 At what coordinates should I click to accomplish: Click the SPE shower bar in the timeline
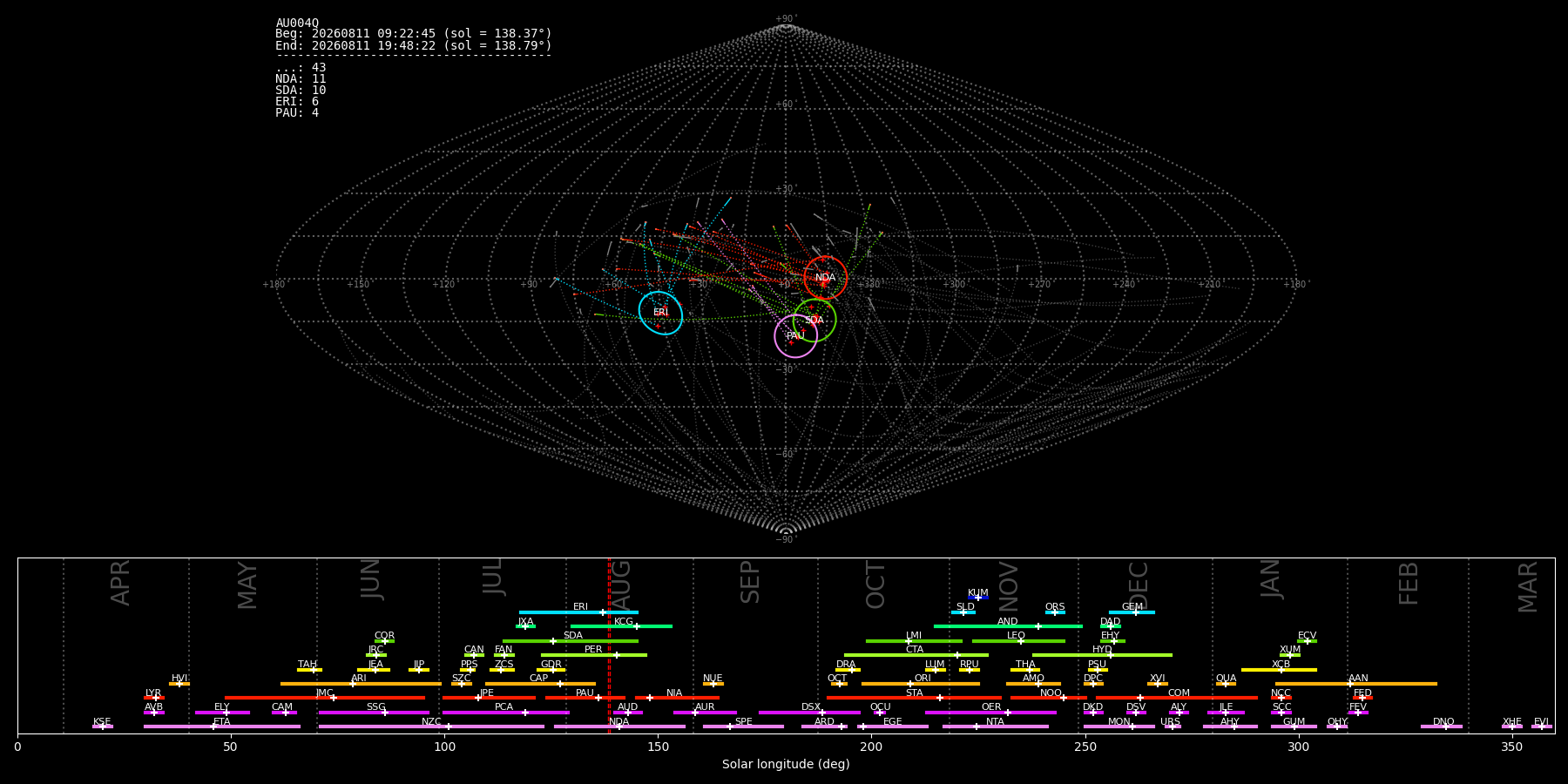pos(743,727)
